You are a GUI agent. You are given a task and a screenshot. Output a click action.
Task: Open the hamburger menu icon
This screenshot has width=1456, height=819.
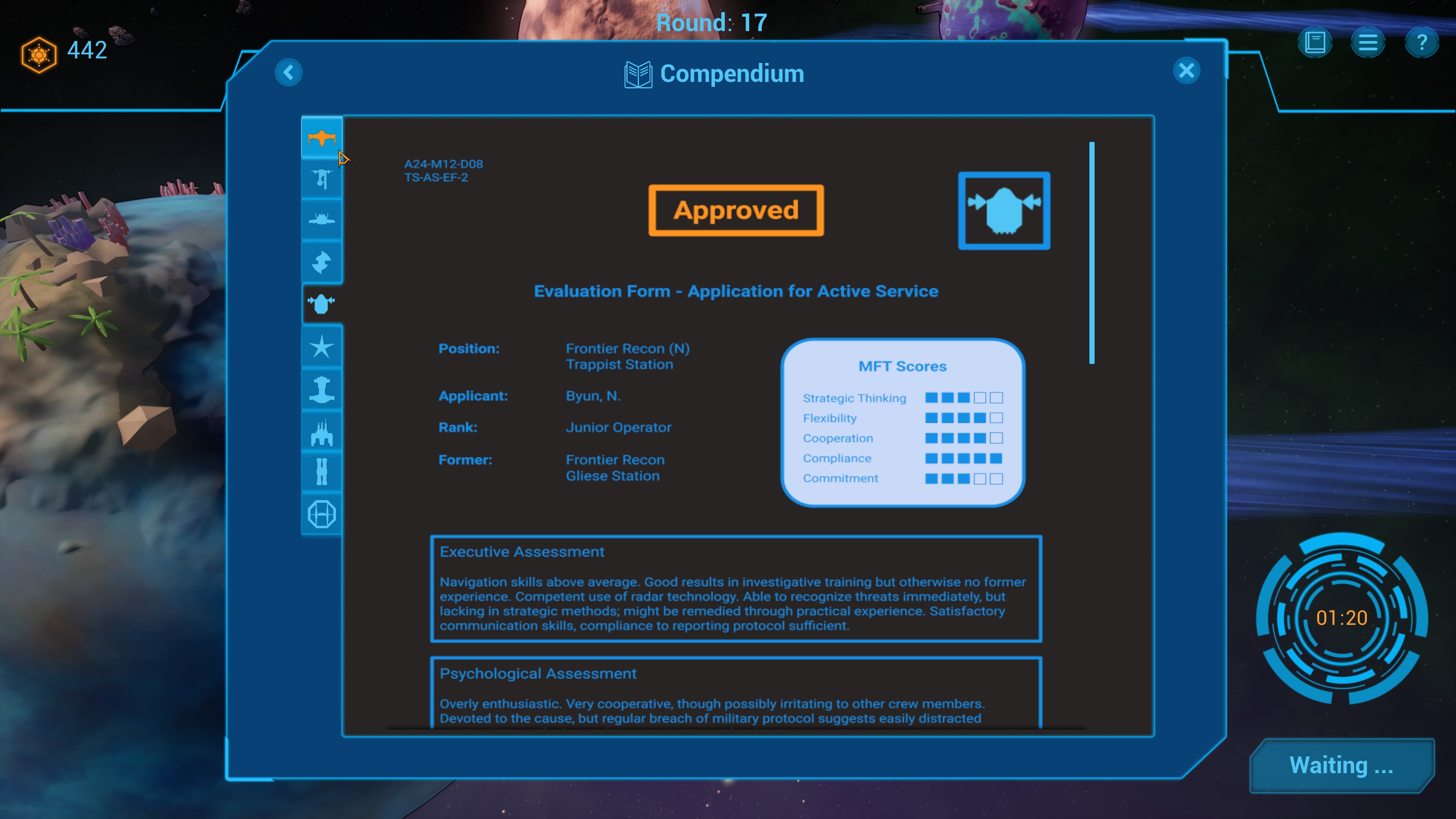1368,42
